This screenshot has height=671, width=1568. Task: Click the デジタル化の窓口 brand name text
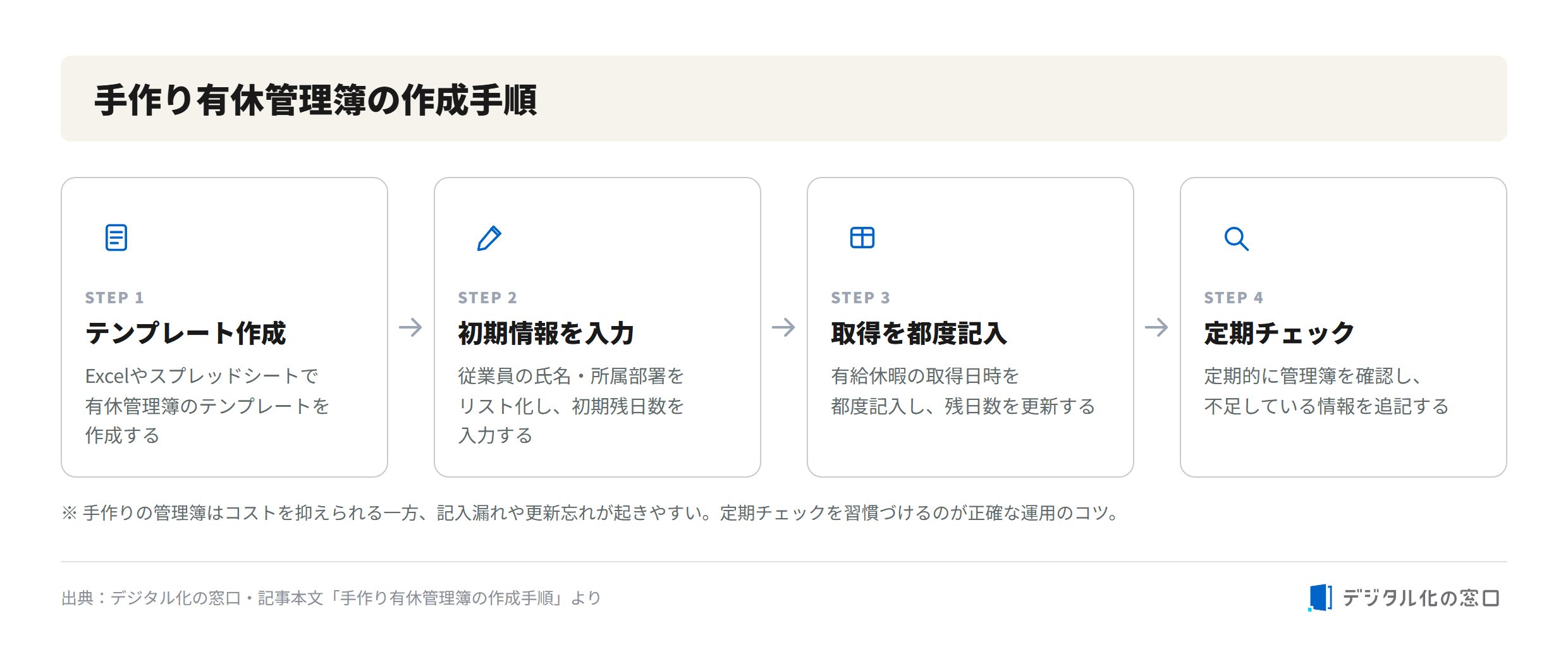click(x=1421, y=598)
